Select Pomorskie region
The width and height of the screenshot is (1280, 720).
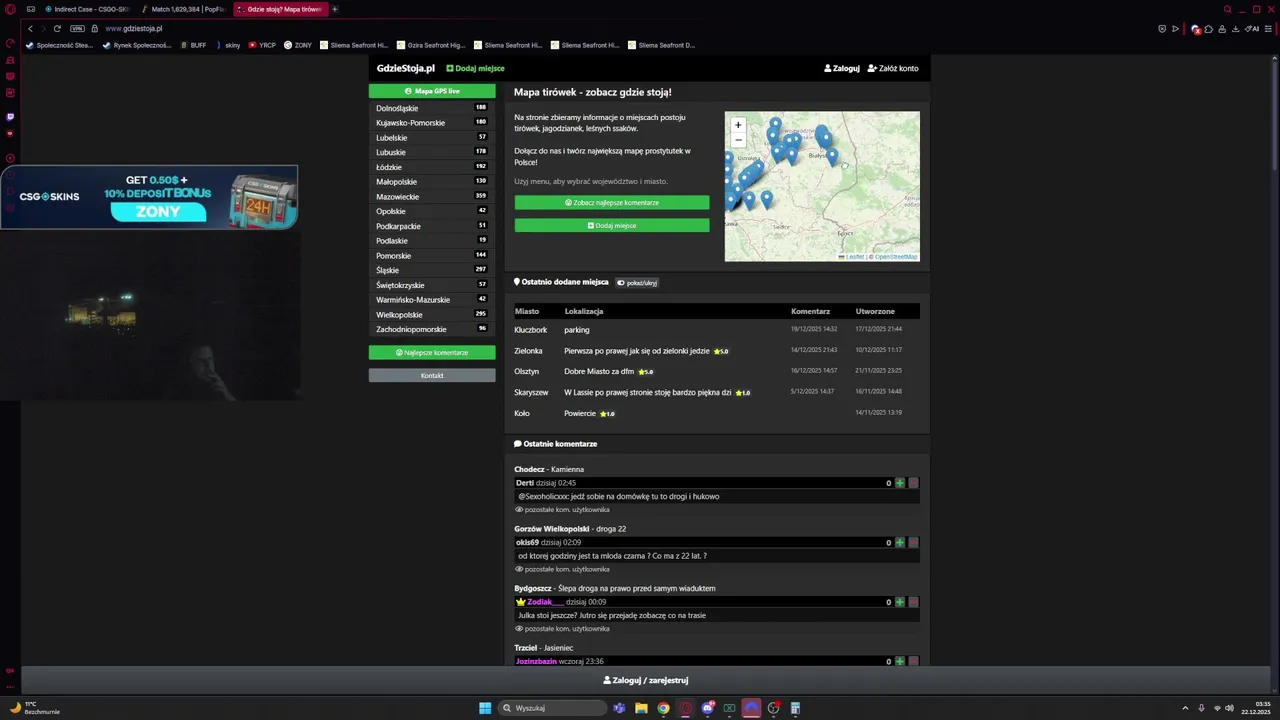432,256
